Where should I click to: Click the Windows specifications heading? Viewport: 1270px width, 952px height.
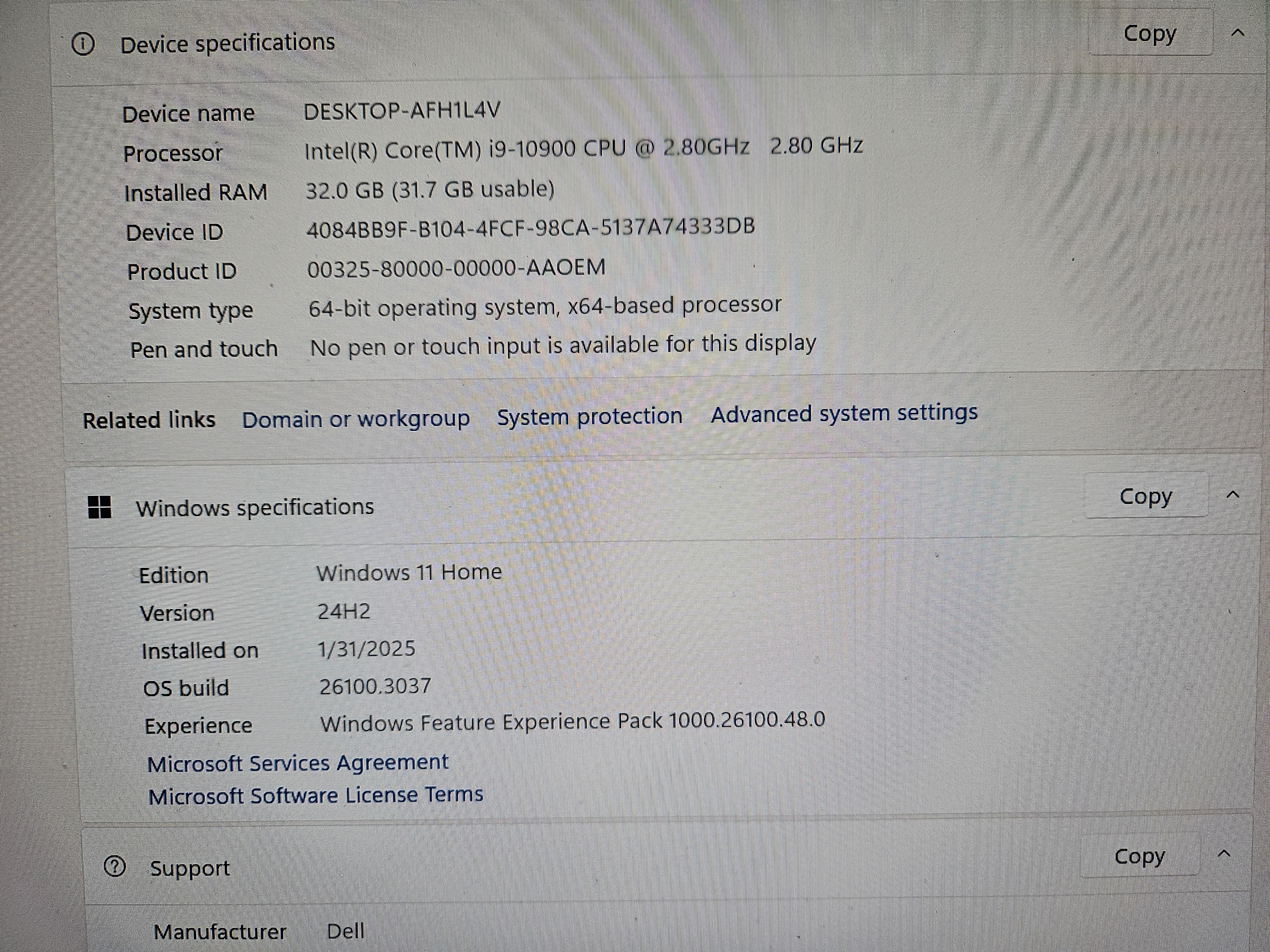[x=255, y=508]
